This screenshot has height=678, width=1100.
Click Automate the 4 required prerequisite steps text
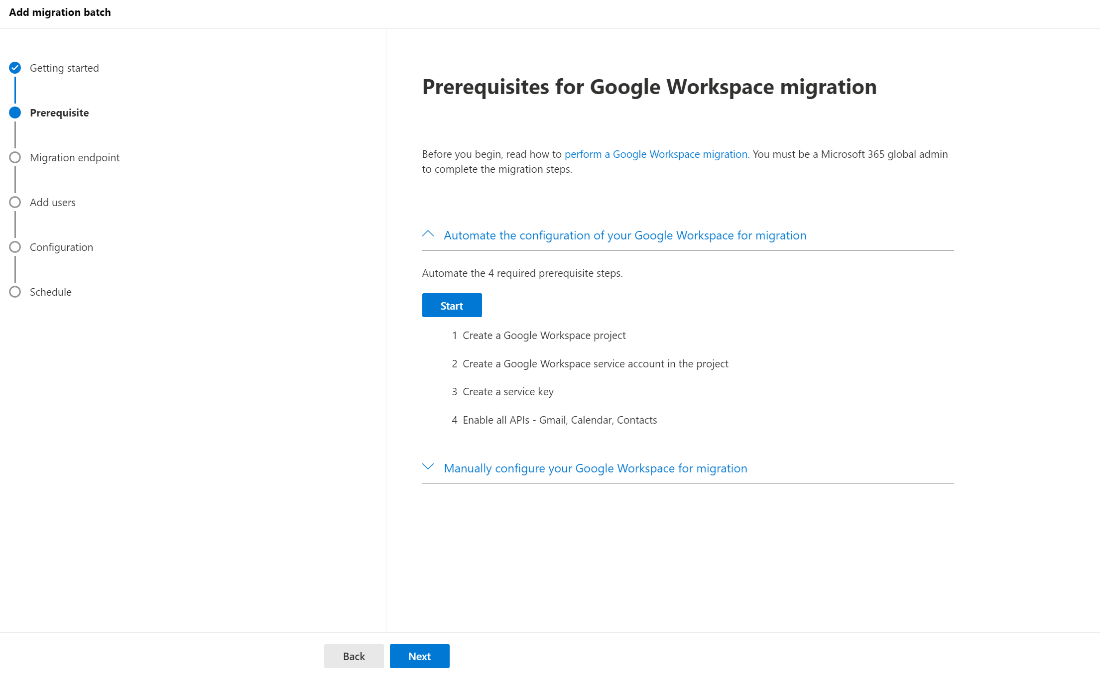pyautogui.click(x=522, y=274)
